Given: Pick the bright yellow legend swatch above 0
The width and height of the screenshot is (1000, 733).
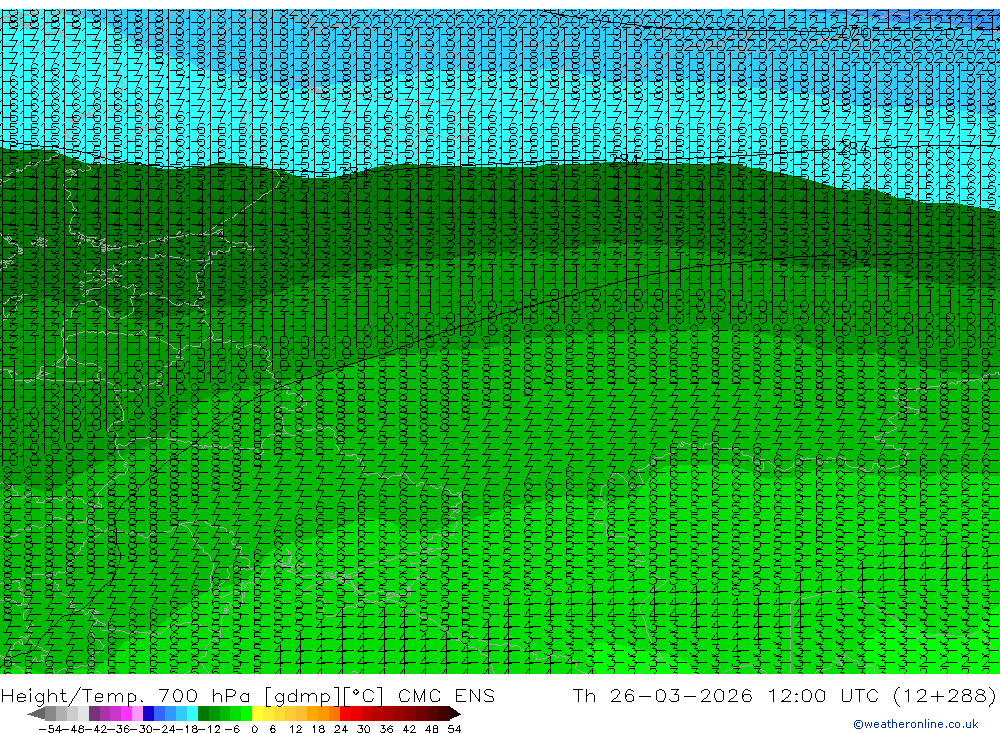Looking at the screenshot, I should 258,713.
